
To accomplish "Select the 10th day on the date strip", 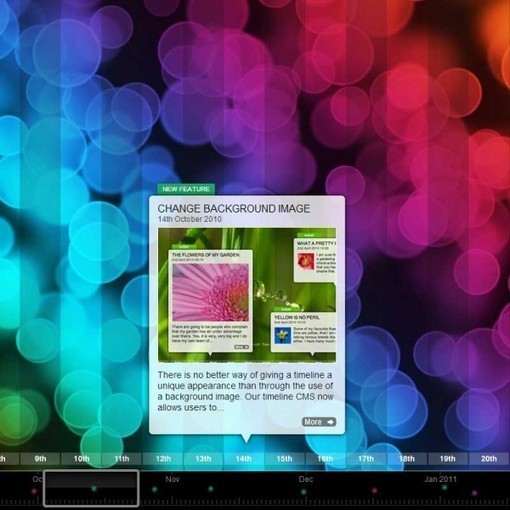I will [x=81, y=459].
